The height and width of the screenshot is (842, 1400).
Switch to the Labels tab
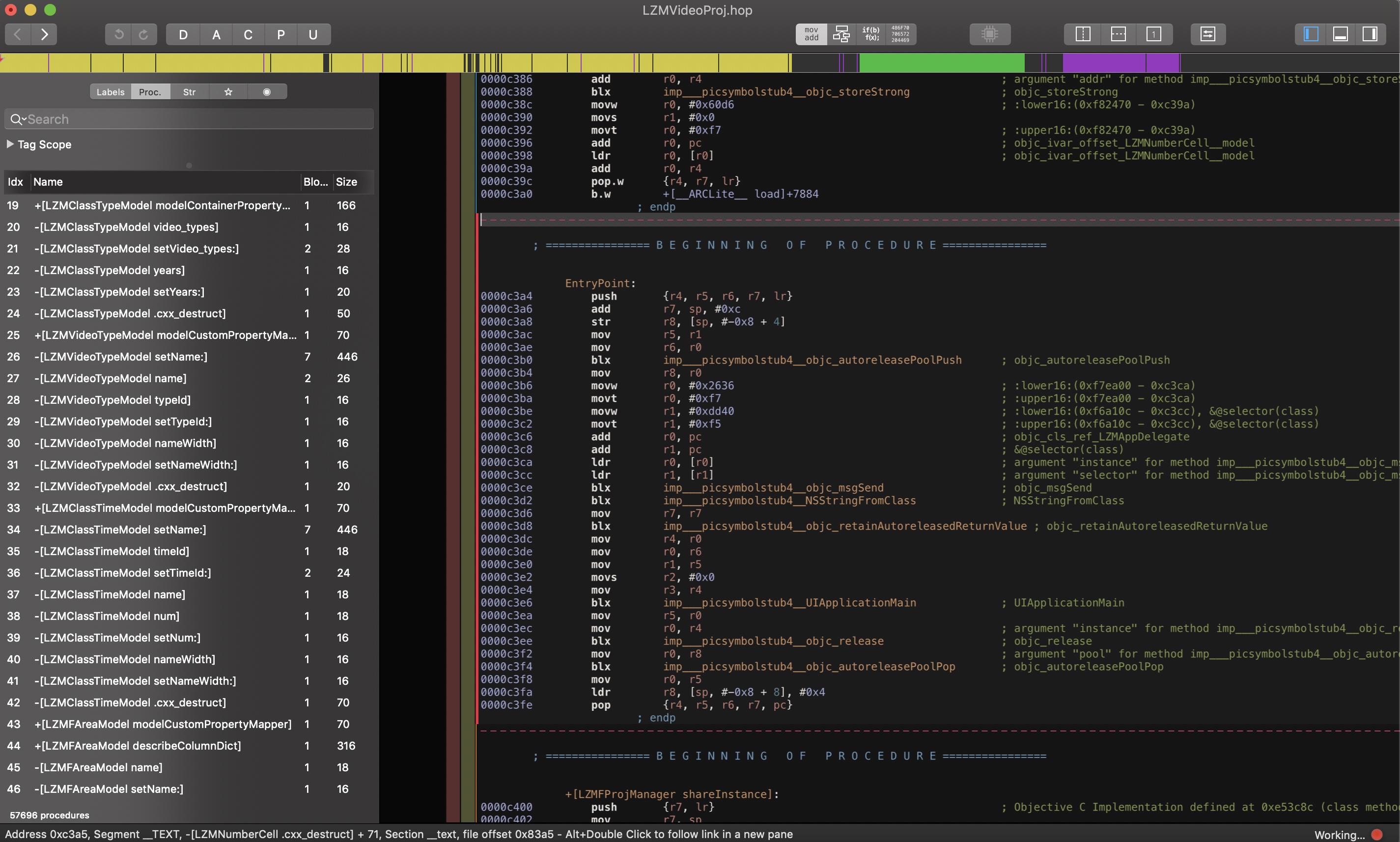(110, 92)
